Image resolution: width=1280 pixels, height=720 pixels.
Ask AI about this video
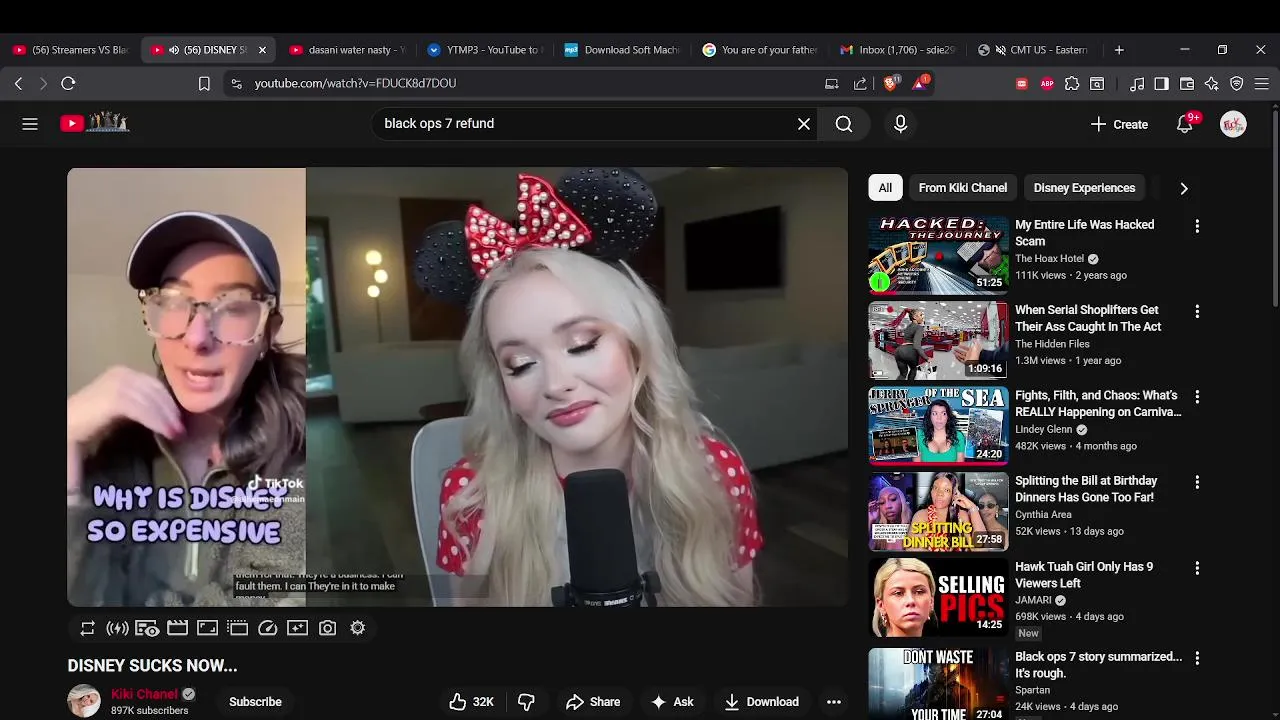(x=672, y=702)
